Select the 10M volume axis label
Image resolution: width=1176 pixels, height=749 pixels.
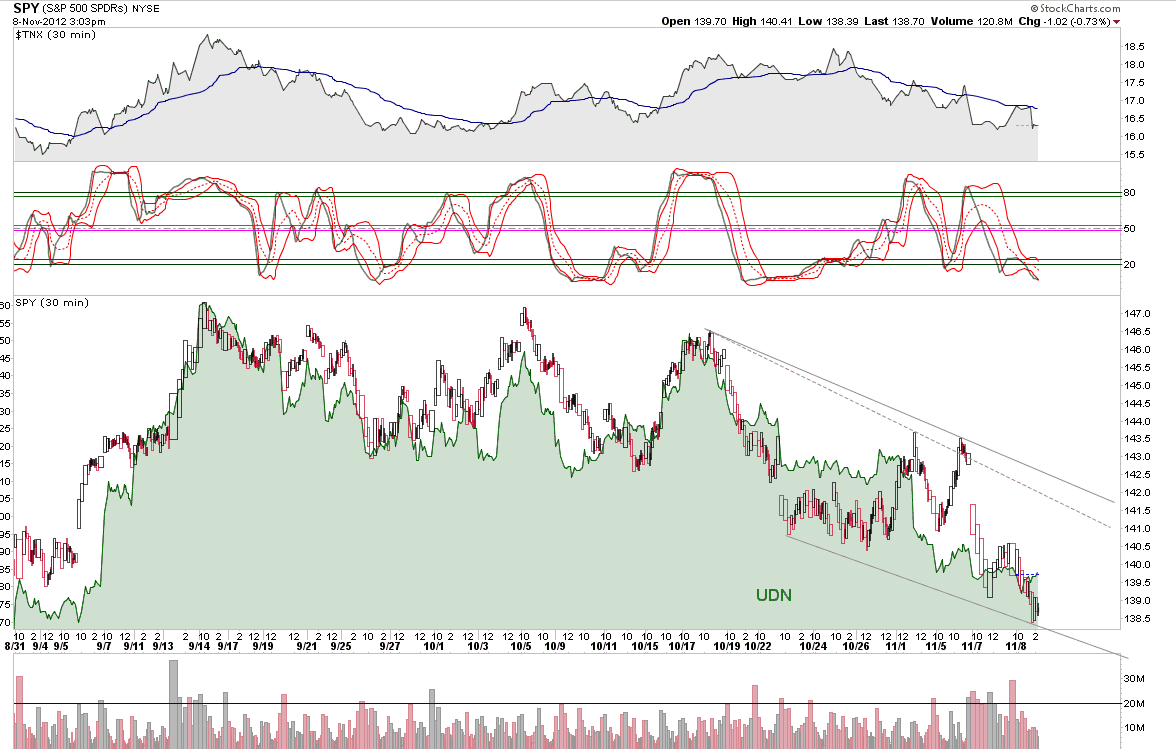coord(1134,727)
